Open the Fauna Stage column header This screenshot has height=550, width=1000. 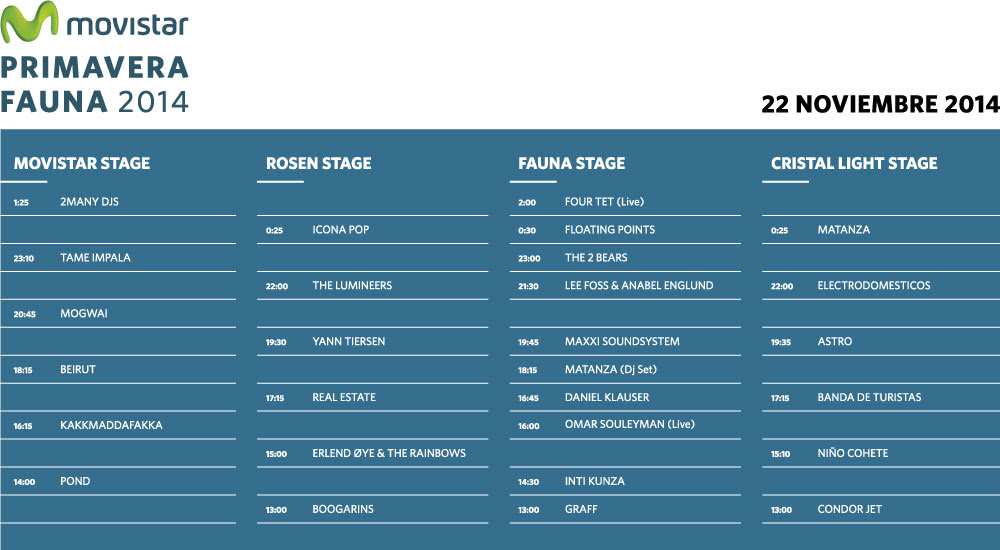[x=571, y=163]
